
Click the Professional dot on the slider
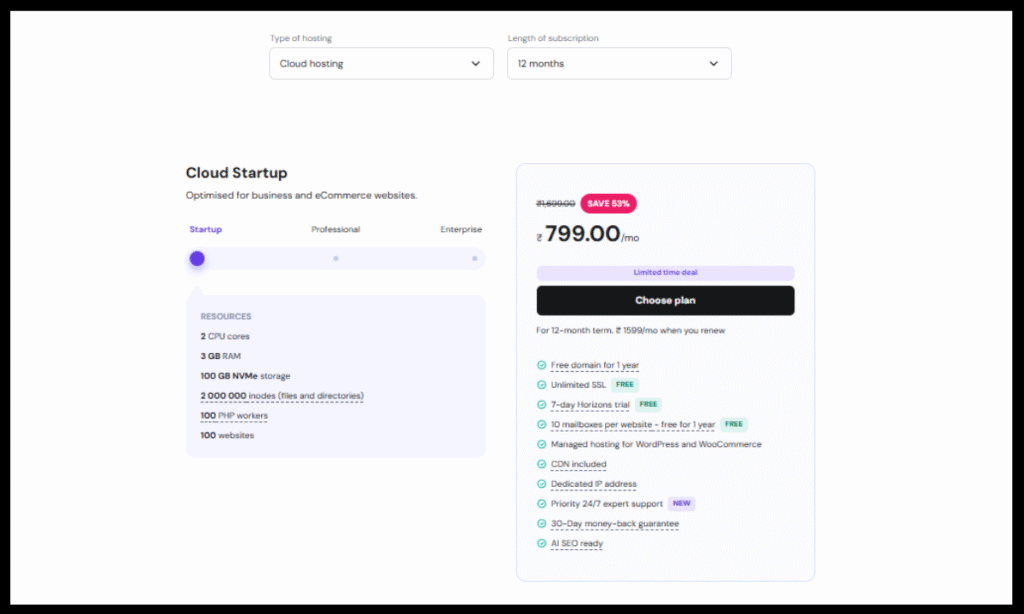[x=336, y=258]
